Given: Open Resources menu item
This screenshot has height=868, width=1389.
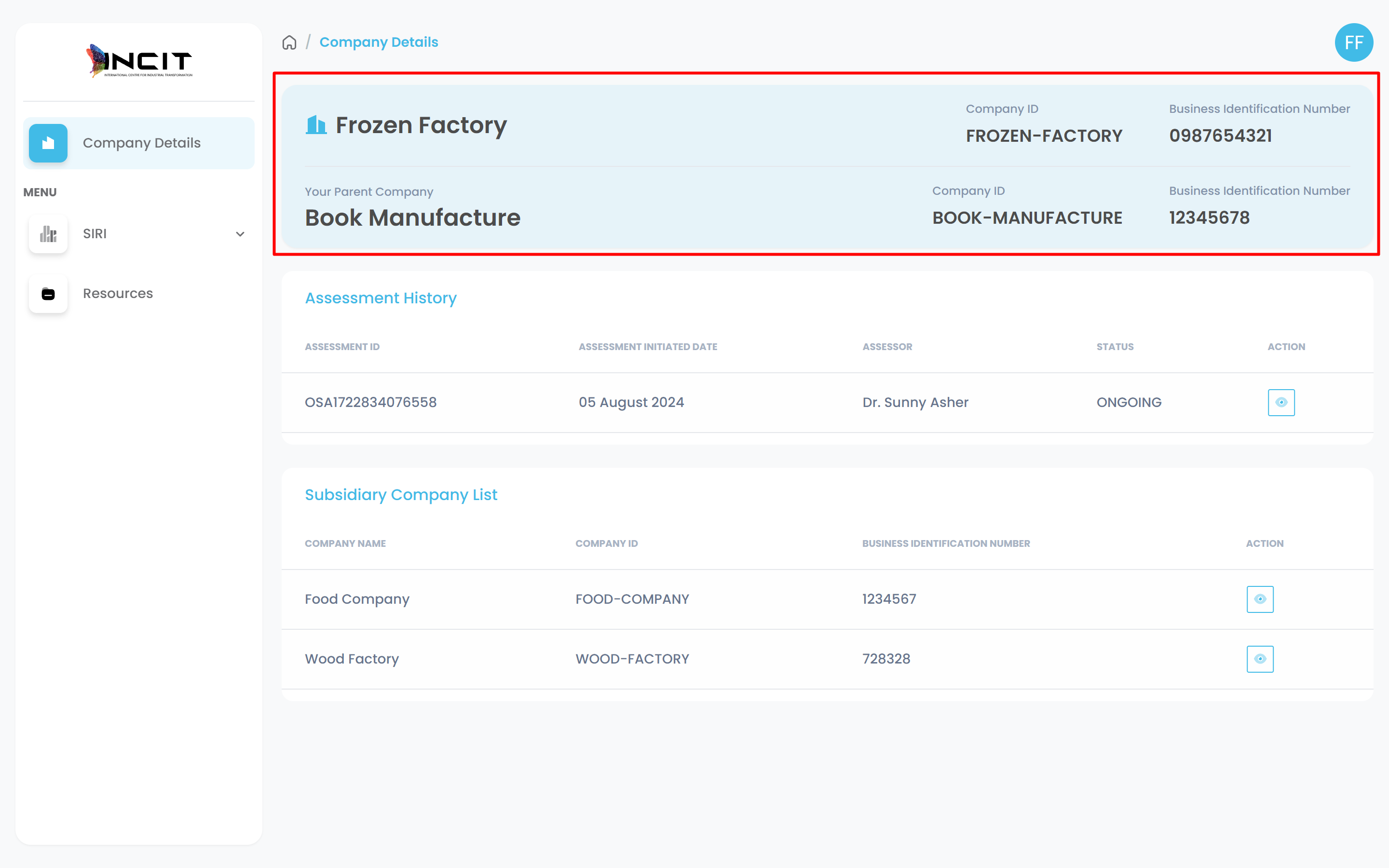Looking at the screenshot, I should click(139, 294).
